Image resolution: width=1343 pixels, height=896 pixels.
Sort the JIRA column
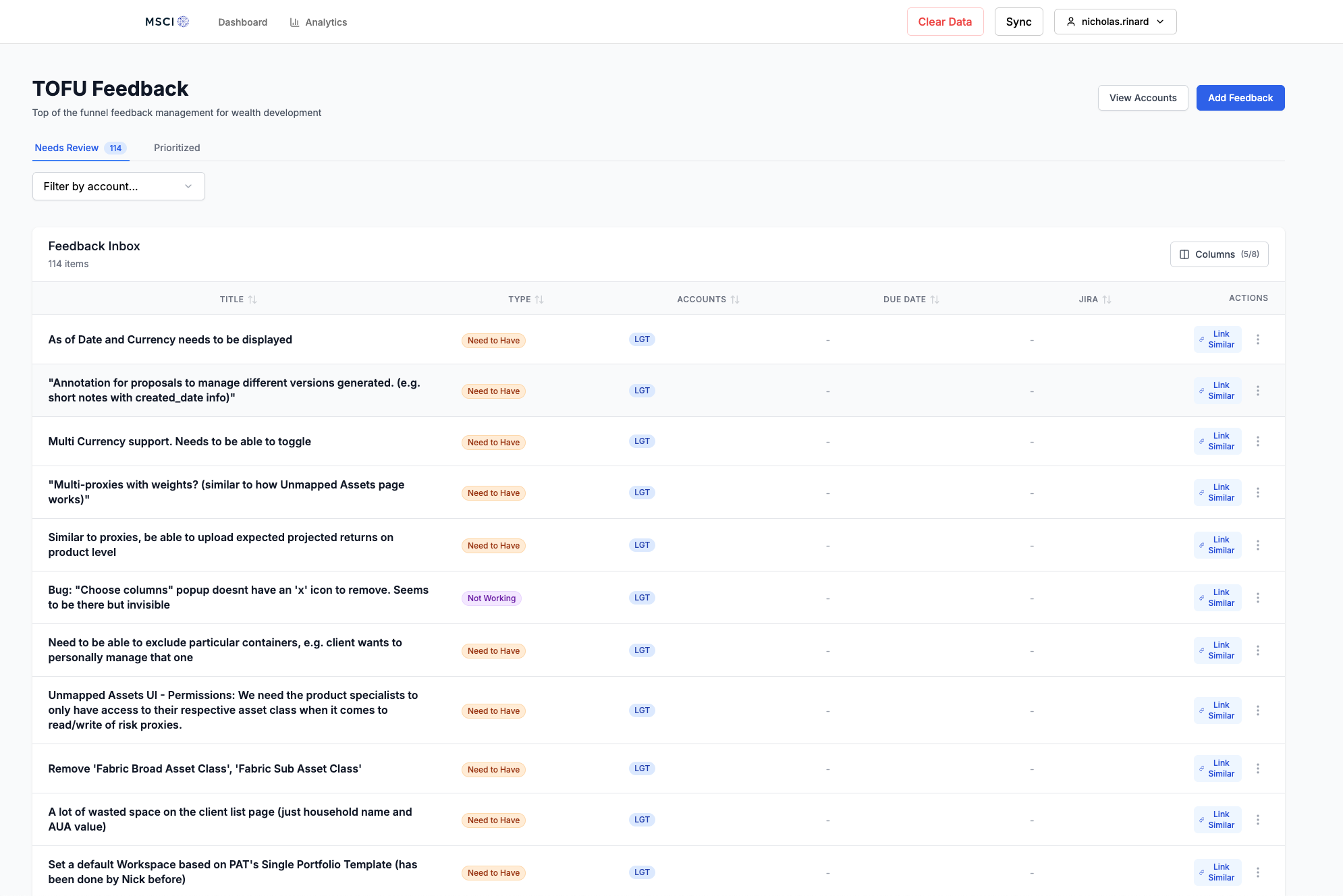[x=1105, y=299]
